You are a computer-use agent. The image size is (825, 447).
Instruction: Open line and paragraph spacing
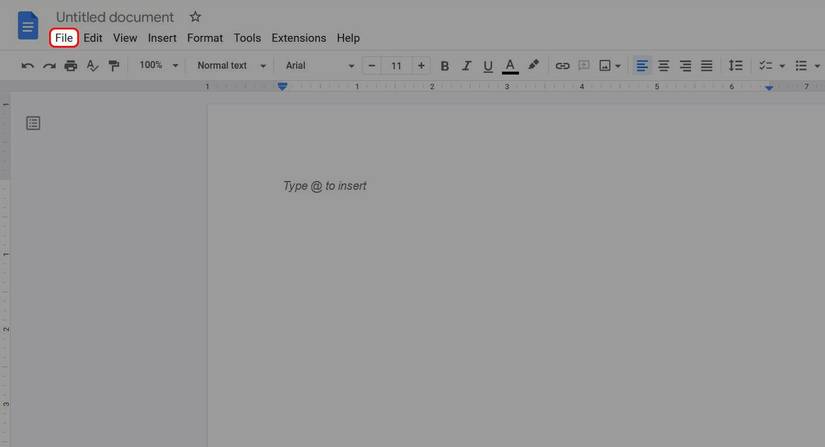point(736,66)
